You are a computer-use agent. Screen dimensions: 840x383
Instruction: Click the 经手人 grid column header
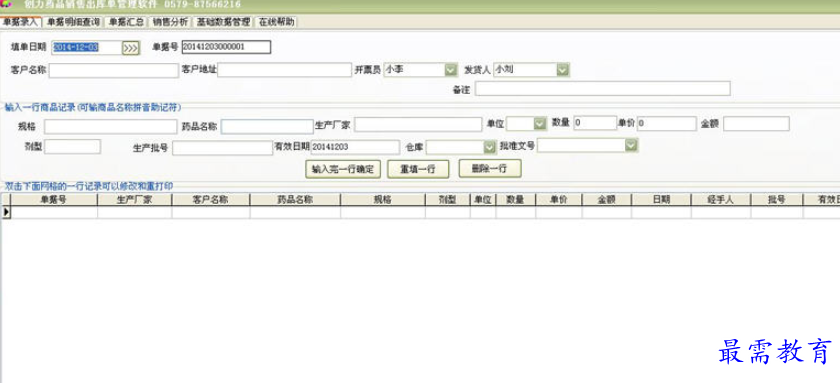pos(721,200)
